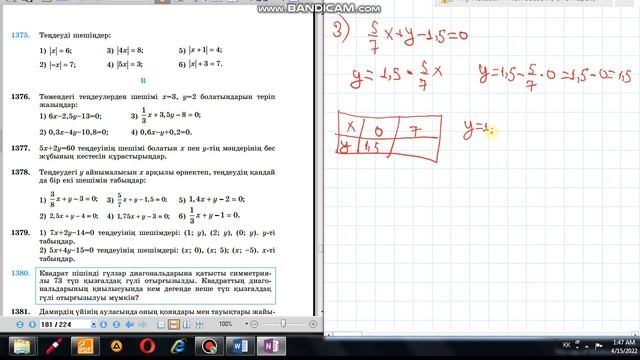640x360 pixels.
Task: Launch Opera browser from the taskbar
Action: (x=147, y=347)
